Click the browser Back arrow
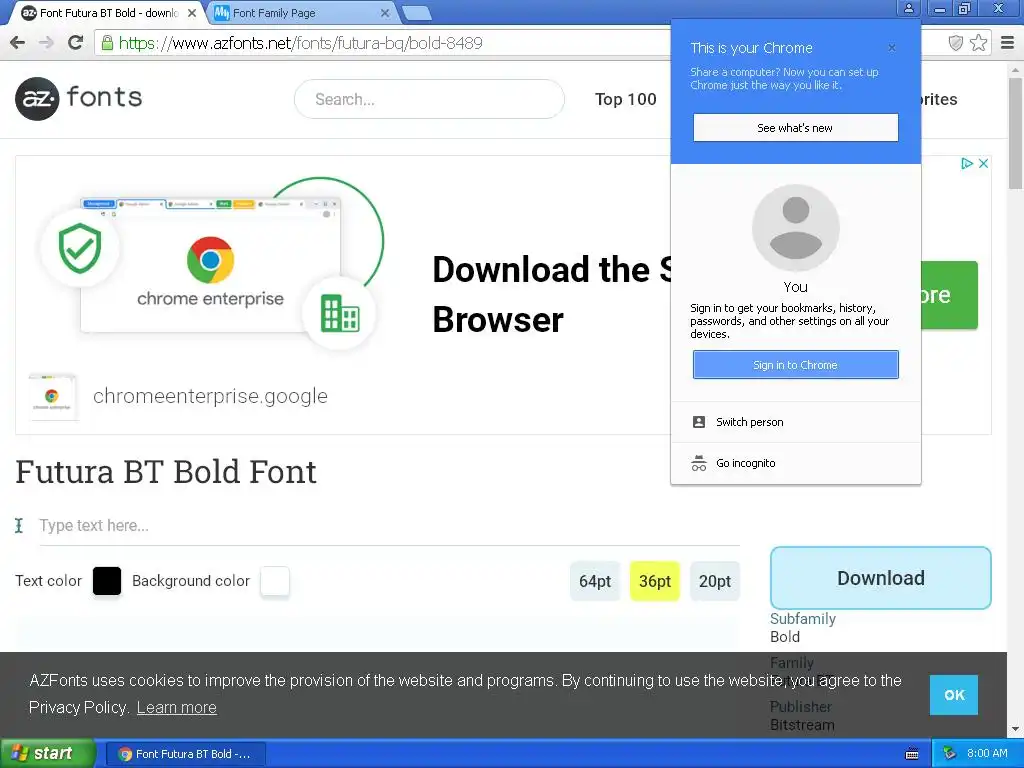The width and height of the screenshot is (1024, 768). 18,43
